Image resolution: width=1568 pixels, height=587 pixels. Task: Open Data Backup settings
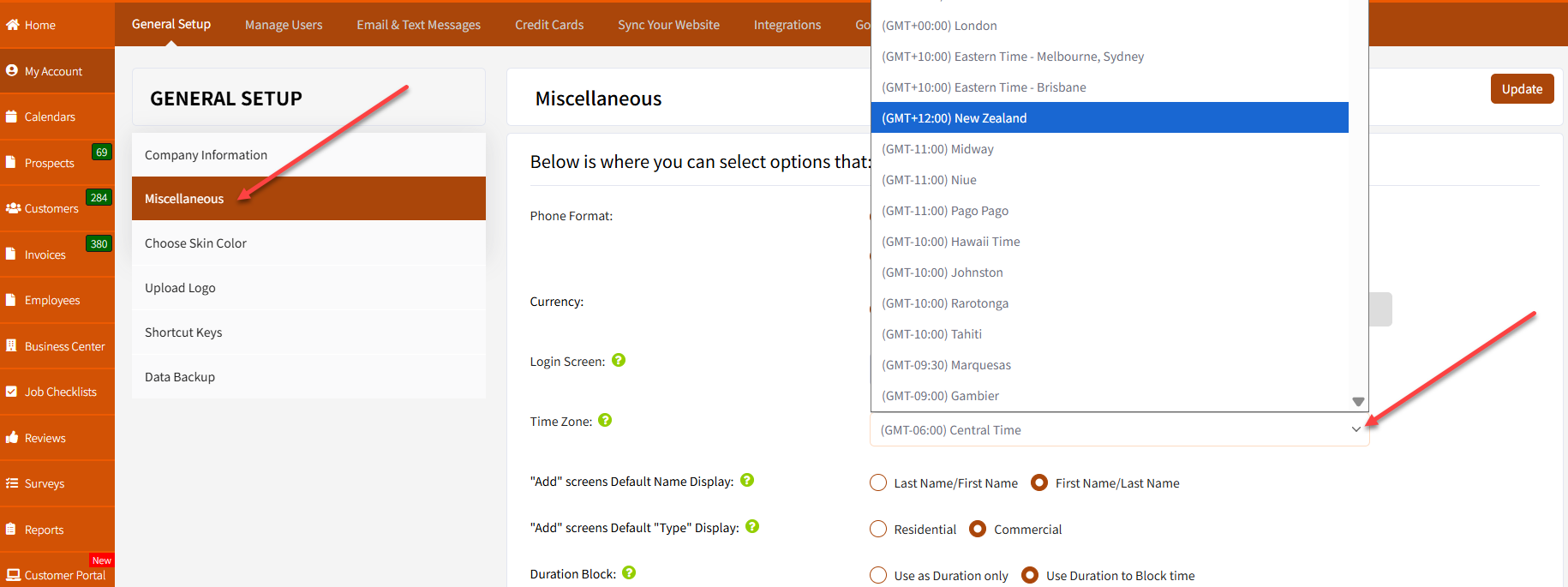[308, 377]
